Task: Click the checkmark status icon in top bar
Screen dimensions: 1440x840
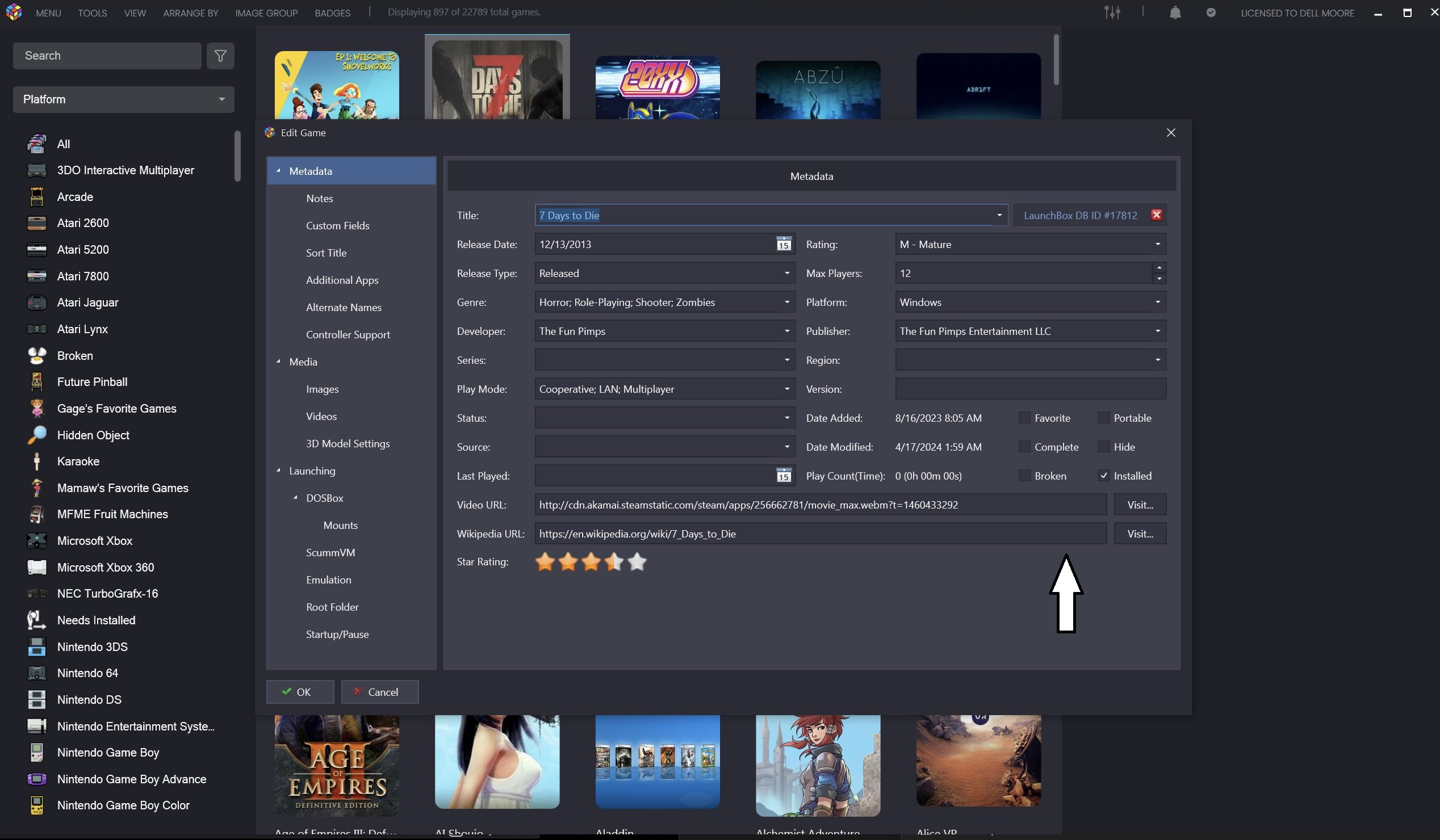Action: pyautogui.click(x=1211, y=12)
